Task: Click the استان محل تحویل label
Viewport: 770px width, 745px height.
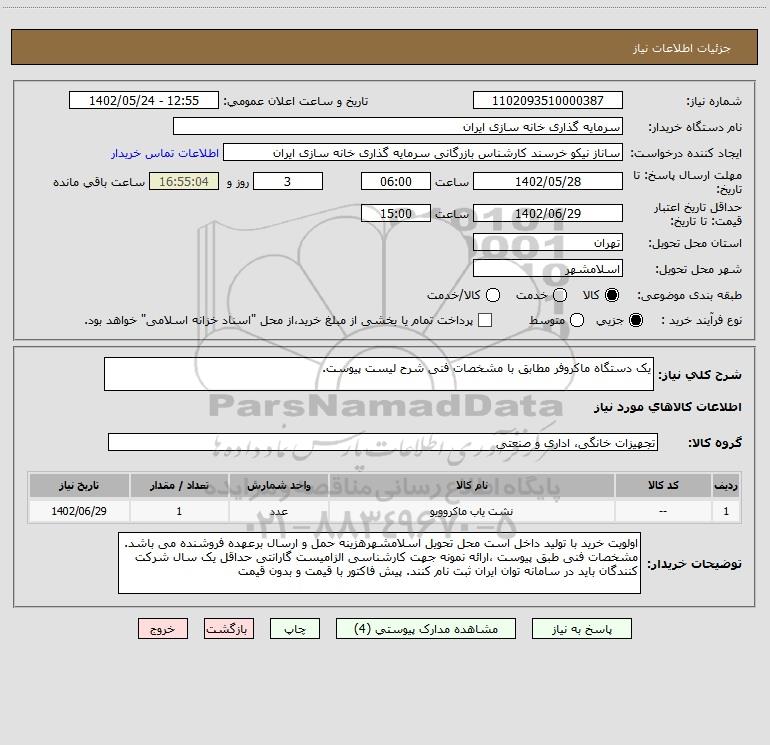Action: click(695, 243)
